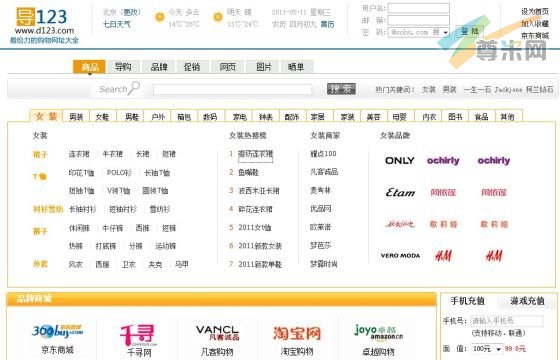Viewport: 560px width, 360px height.
Task: Switch to the 促销 search tab
Action: [x=192, y=66]
